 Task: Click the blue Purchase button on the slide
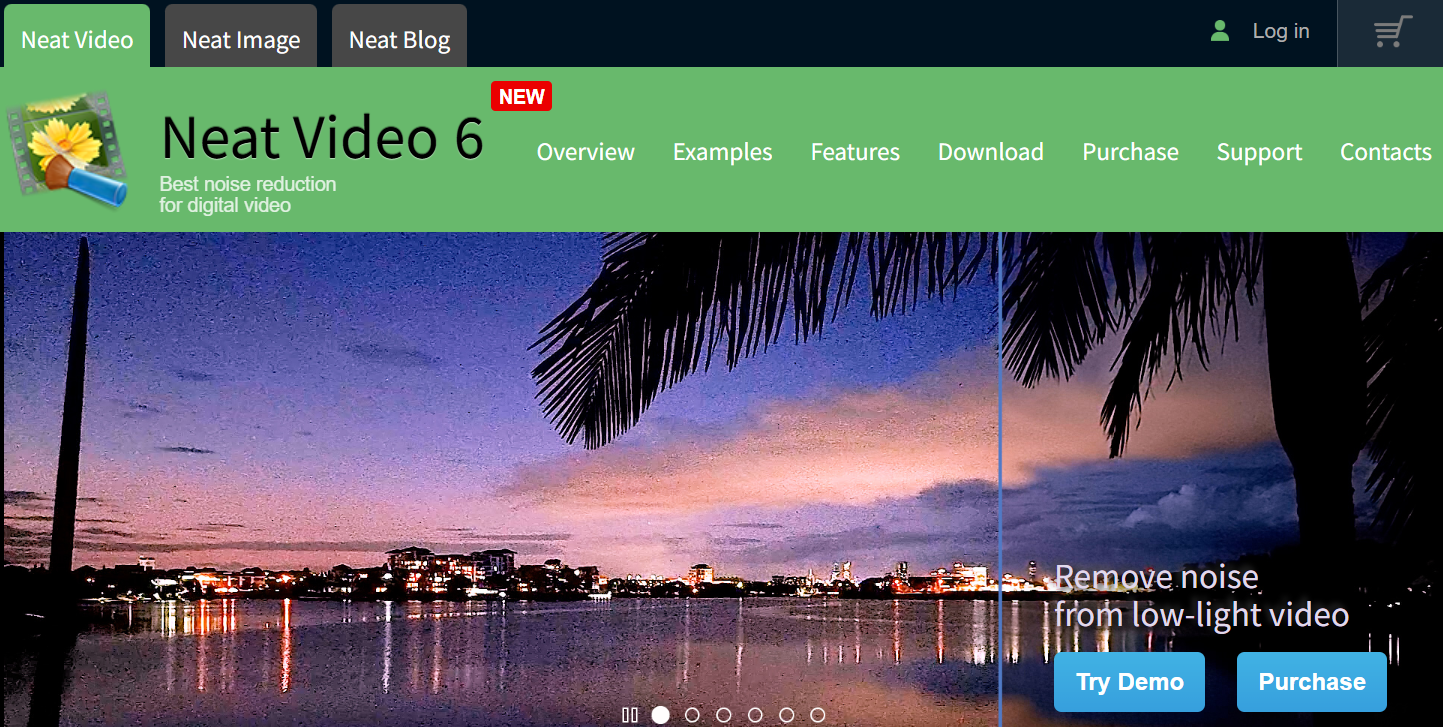tap(1312, 682)
